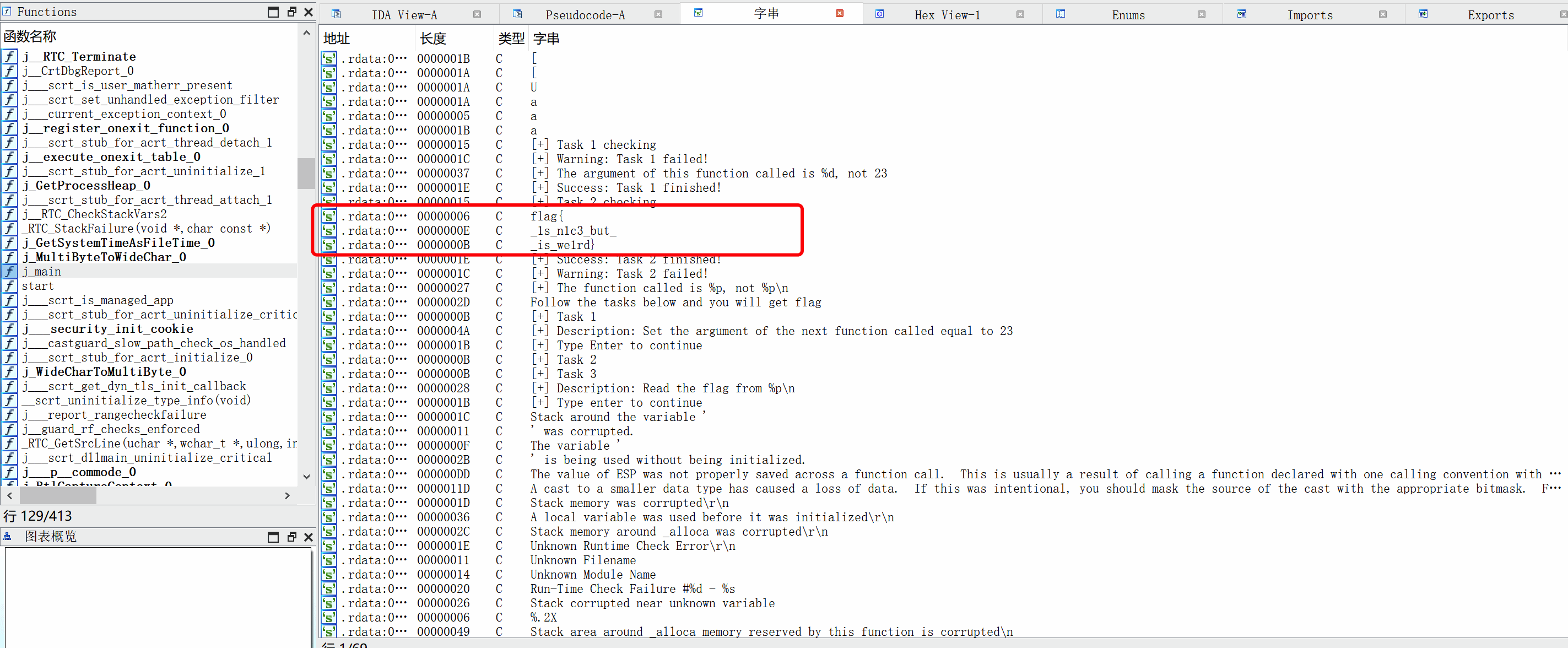This screenshot has width=1568, height=648.
Task: Close the Enums tab
Action: click(x=1202, y=15)
